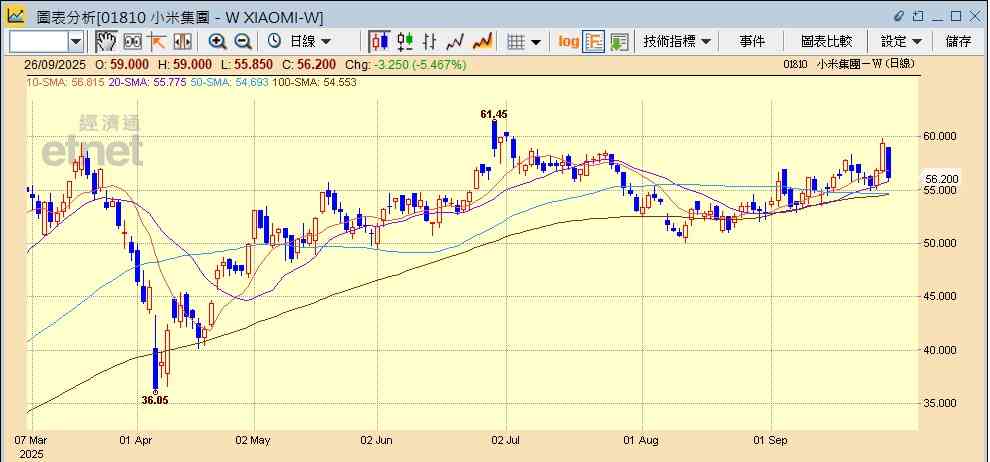The width and height of the screenshot is (990, 462).
Task: Focus the stock code input field
Action: point(39,42)
